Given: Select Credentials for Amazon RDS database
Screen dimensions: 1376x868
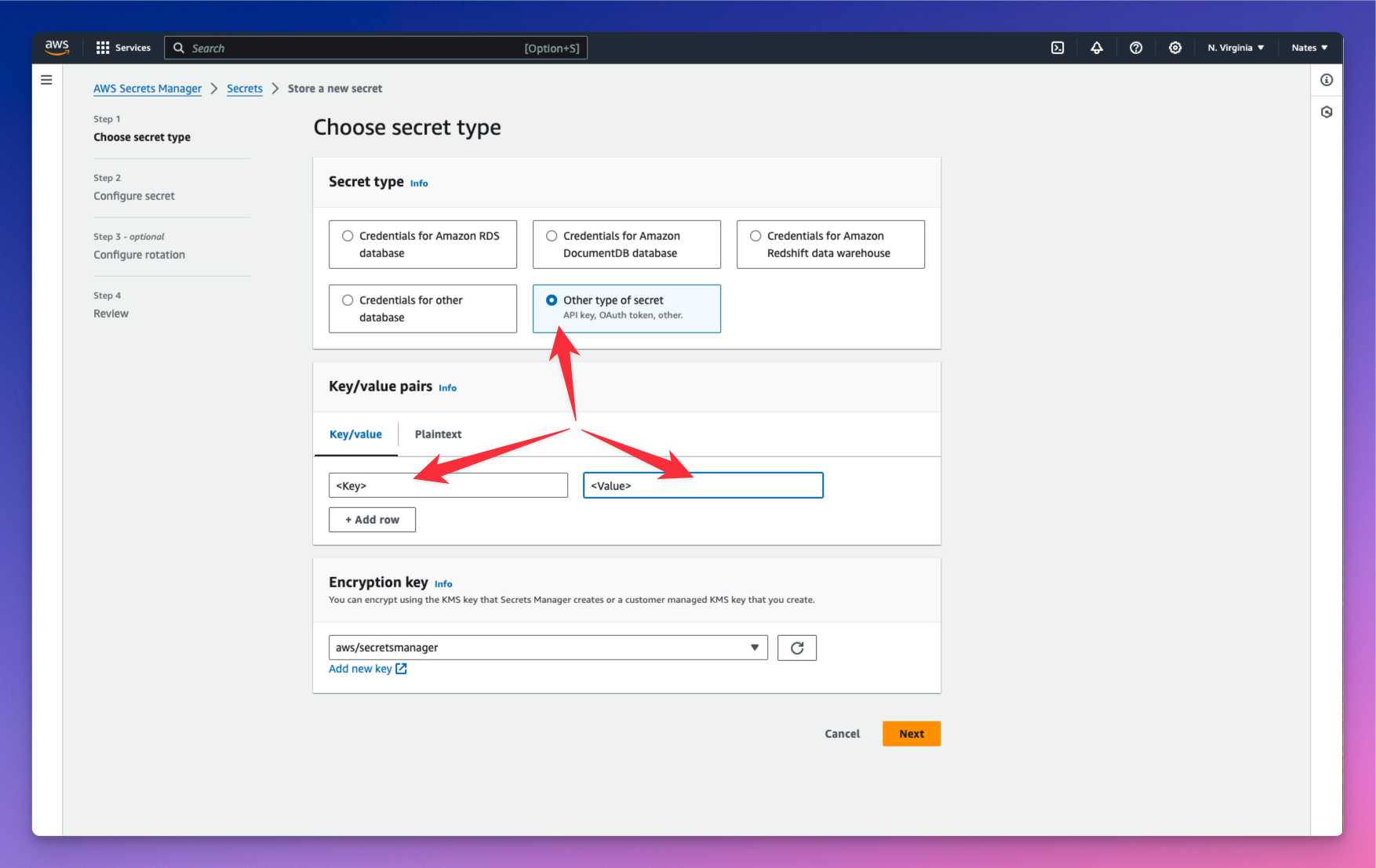Looking at the screenshot, I should point(423,245).
